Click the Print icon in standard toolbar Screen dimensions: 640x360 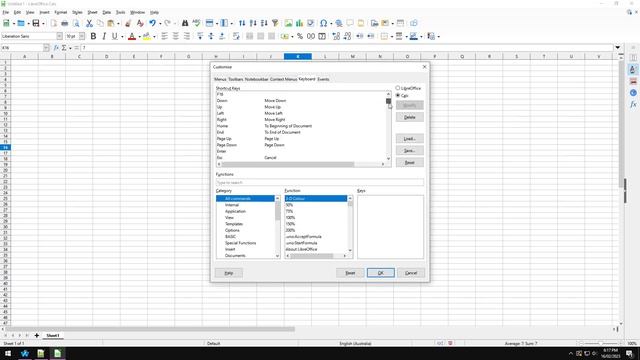64,23
